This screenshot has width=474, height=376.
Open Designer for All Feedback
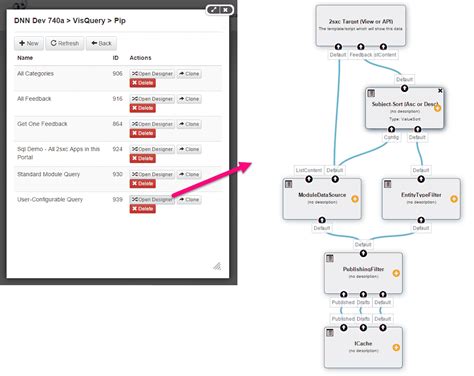point(152,99)
